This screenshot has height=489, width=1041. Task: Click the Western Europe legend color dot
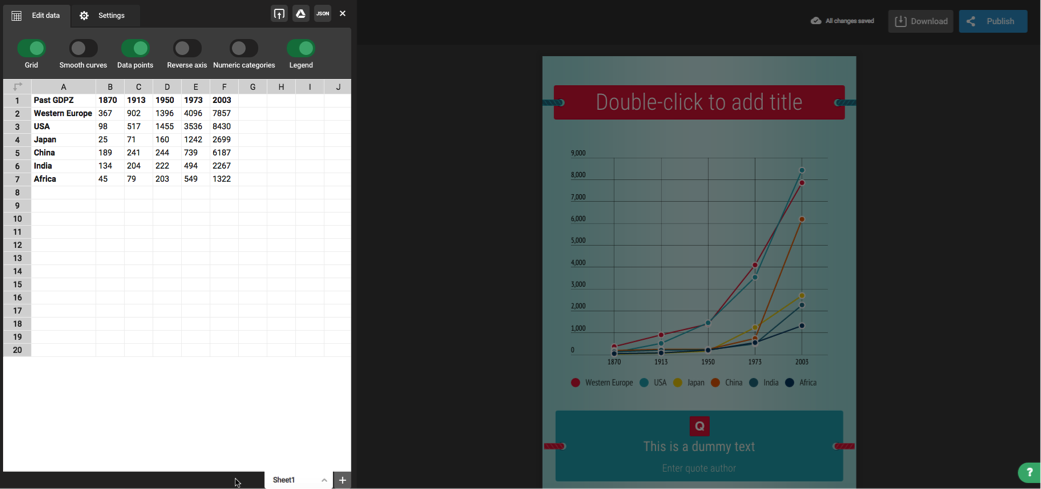[x=575, y=383]
